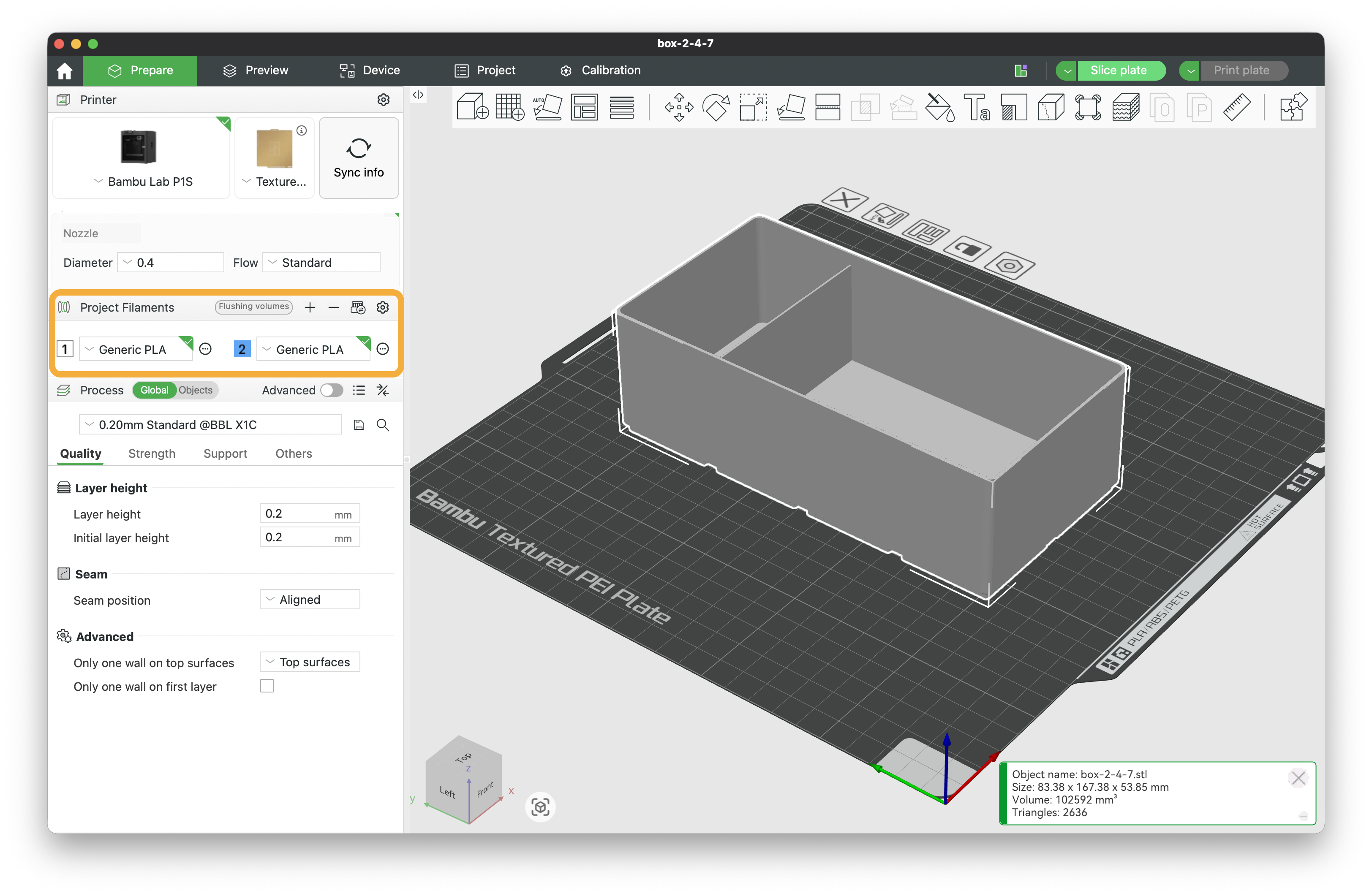Switch to the Strength tab
1372x896 pixels.
(x=152, y=453)
